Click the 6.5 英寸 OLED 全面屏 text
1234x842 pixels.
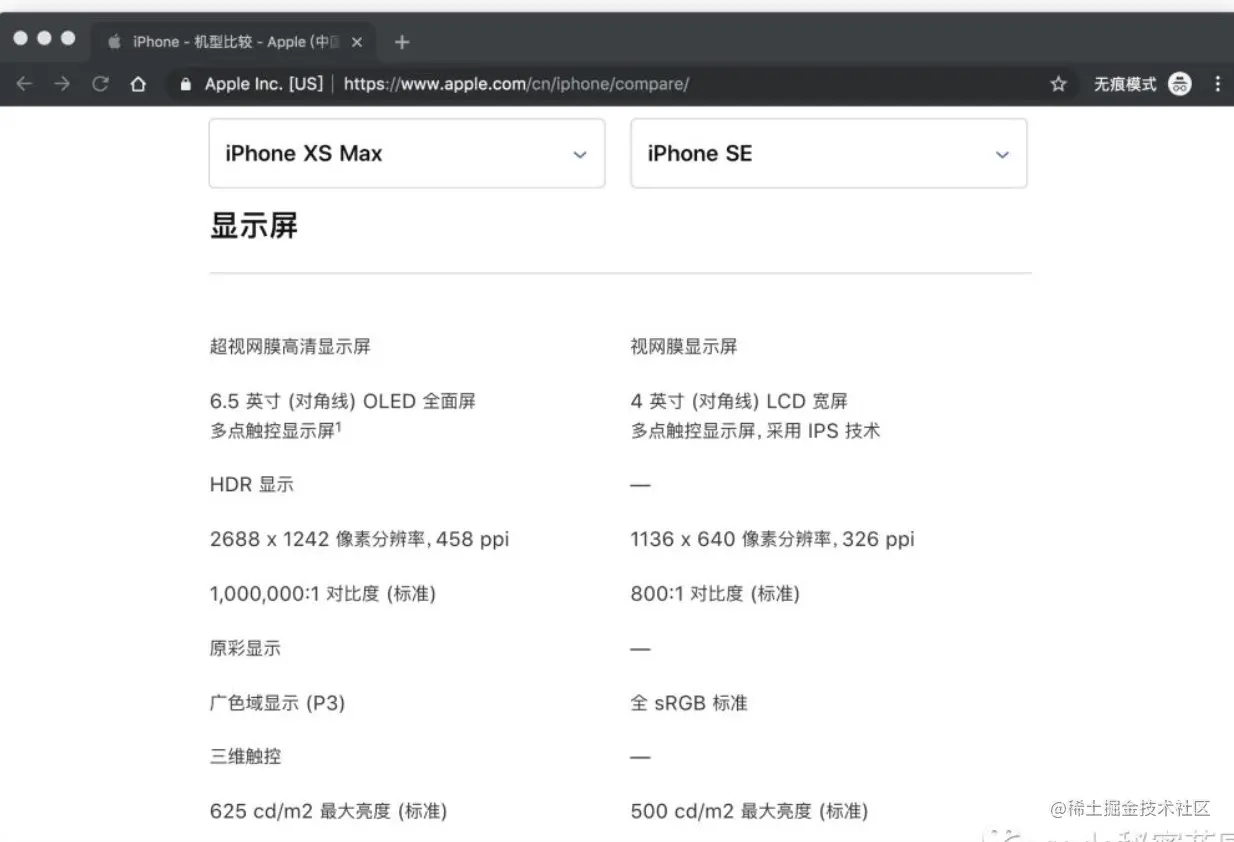343,401
